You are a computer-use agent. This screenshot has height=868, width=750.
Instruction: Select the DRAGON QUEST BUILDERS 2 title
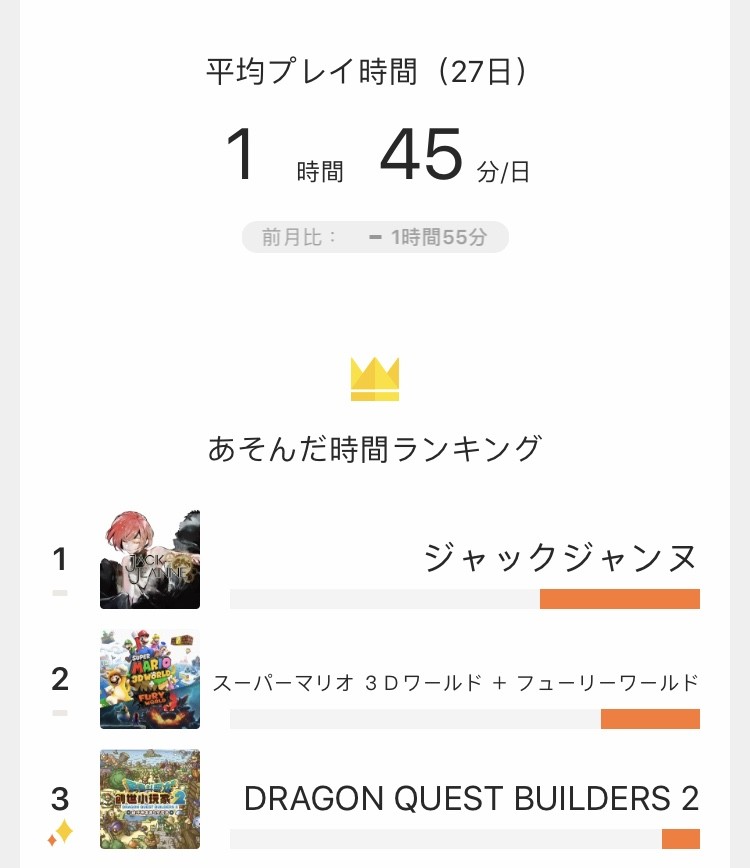(x=472, y=798)
